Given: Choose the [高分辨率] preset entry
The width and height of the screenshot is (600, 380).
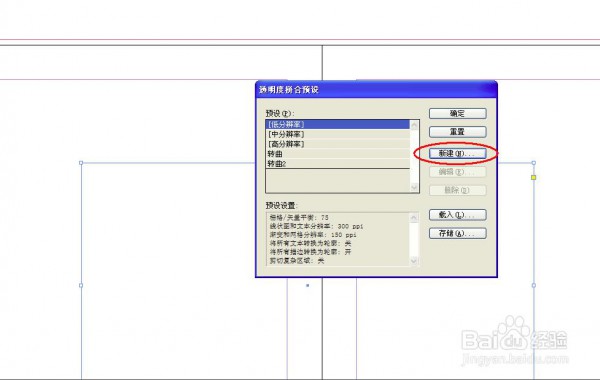Looking at the screenshot, I should (x=338, y=144).
